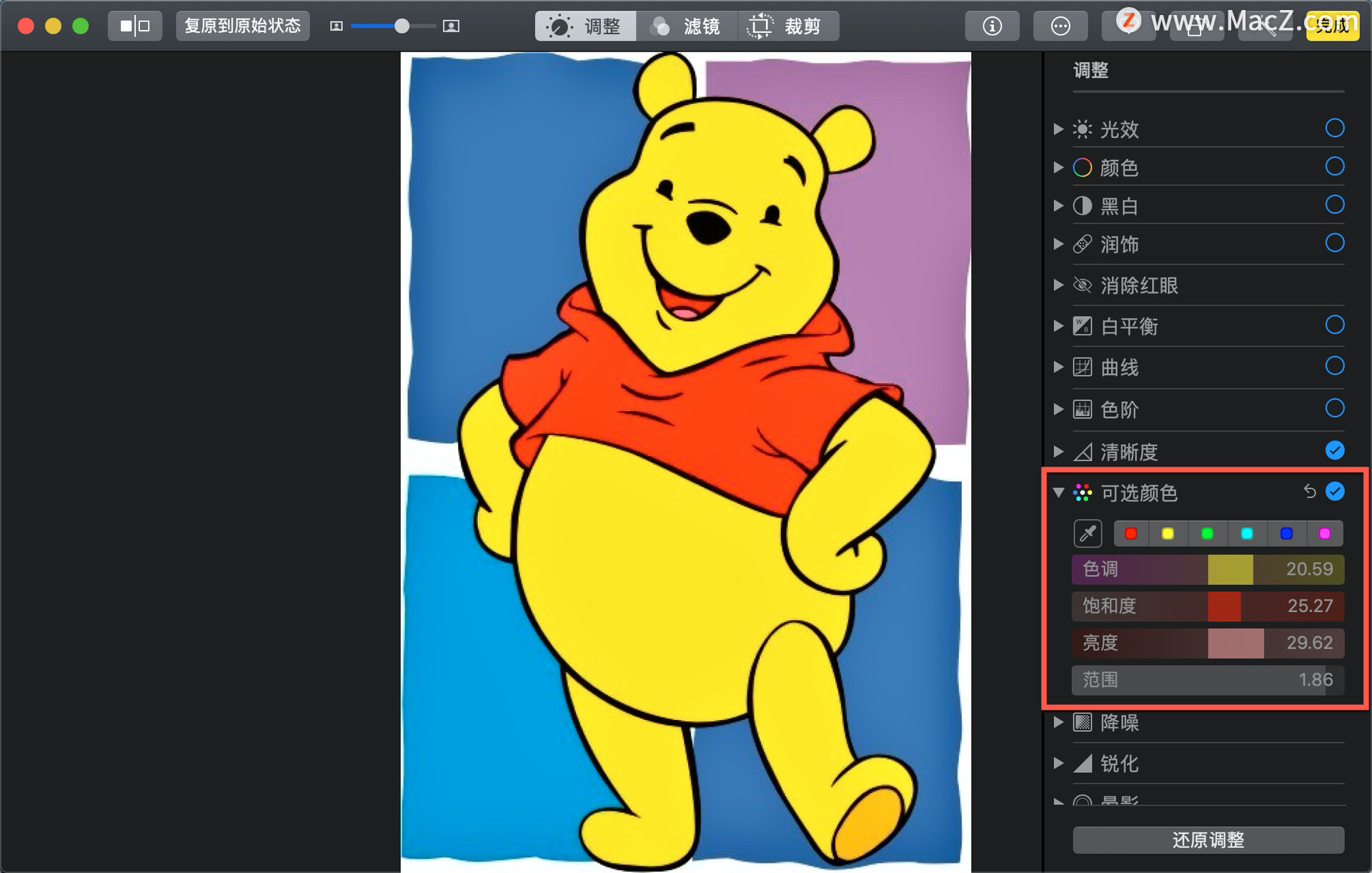
Task: Click the before/after comparison view icon
Action: 135,26
